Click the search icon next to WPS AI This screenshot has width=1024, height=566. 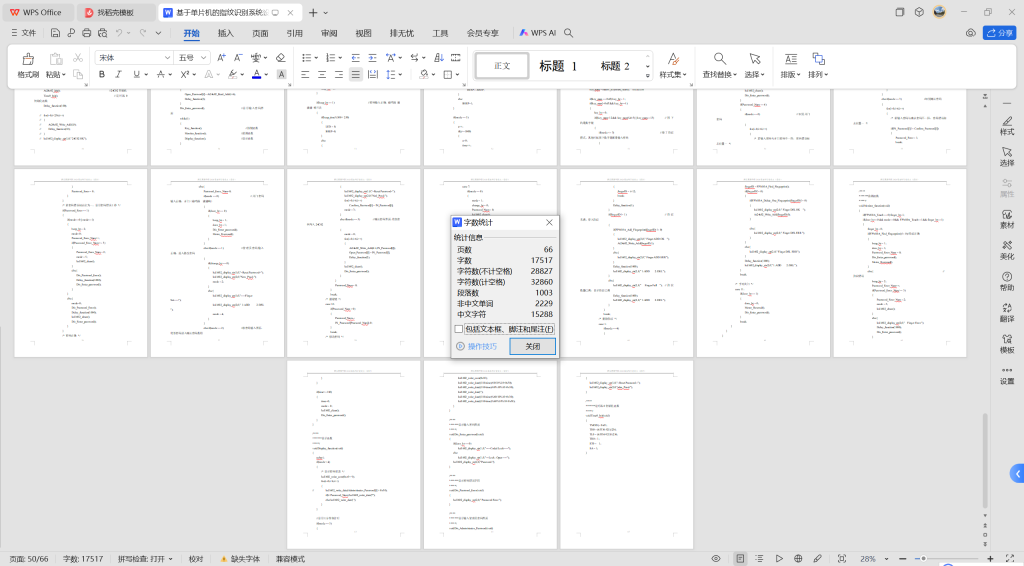pyautogui.click(x=569, y=33)
